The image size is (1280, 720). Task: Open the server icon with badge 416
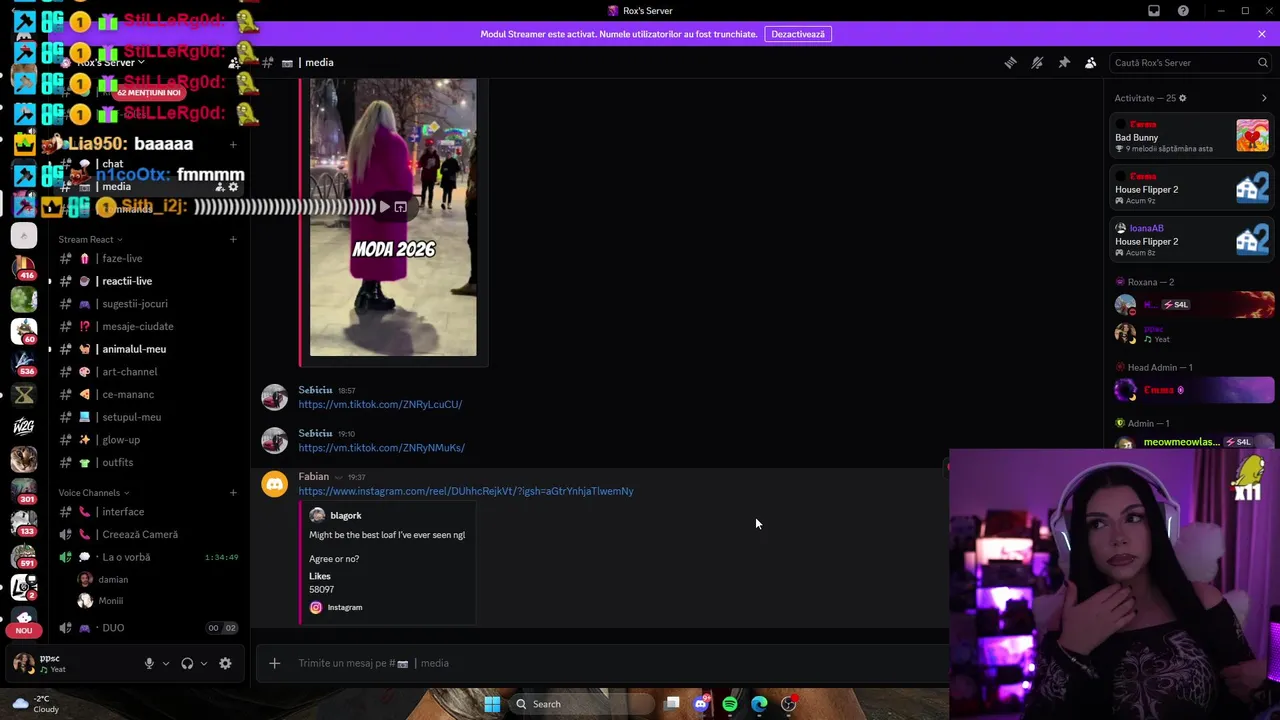click(24, 270)
